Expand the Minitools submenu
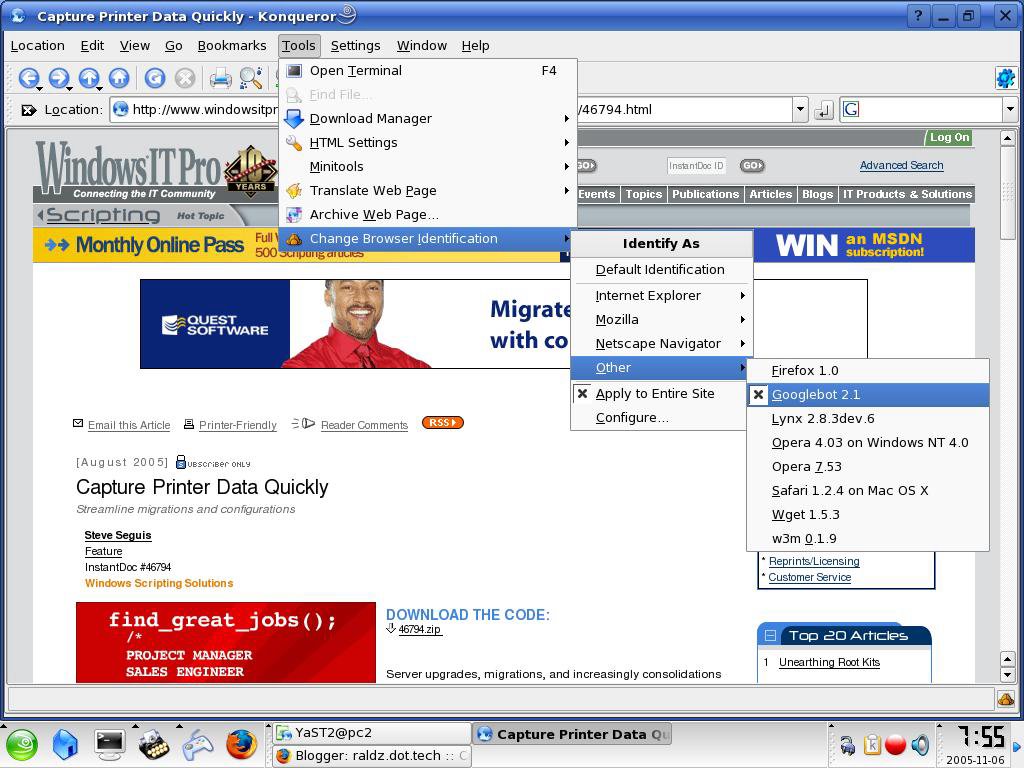 (428, 167)
